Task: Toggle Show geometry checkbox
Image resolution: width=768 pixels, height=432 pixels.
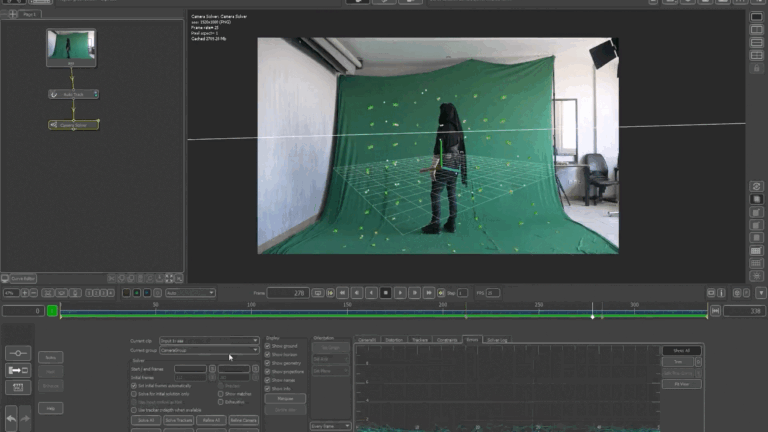Action: click(267, 363)
